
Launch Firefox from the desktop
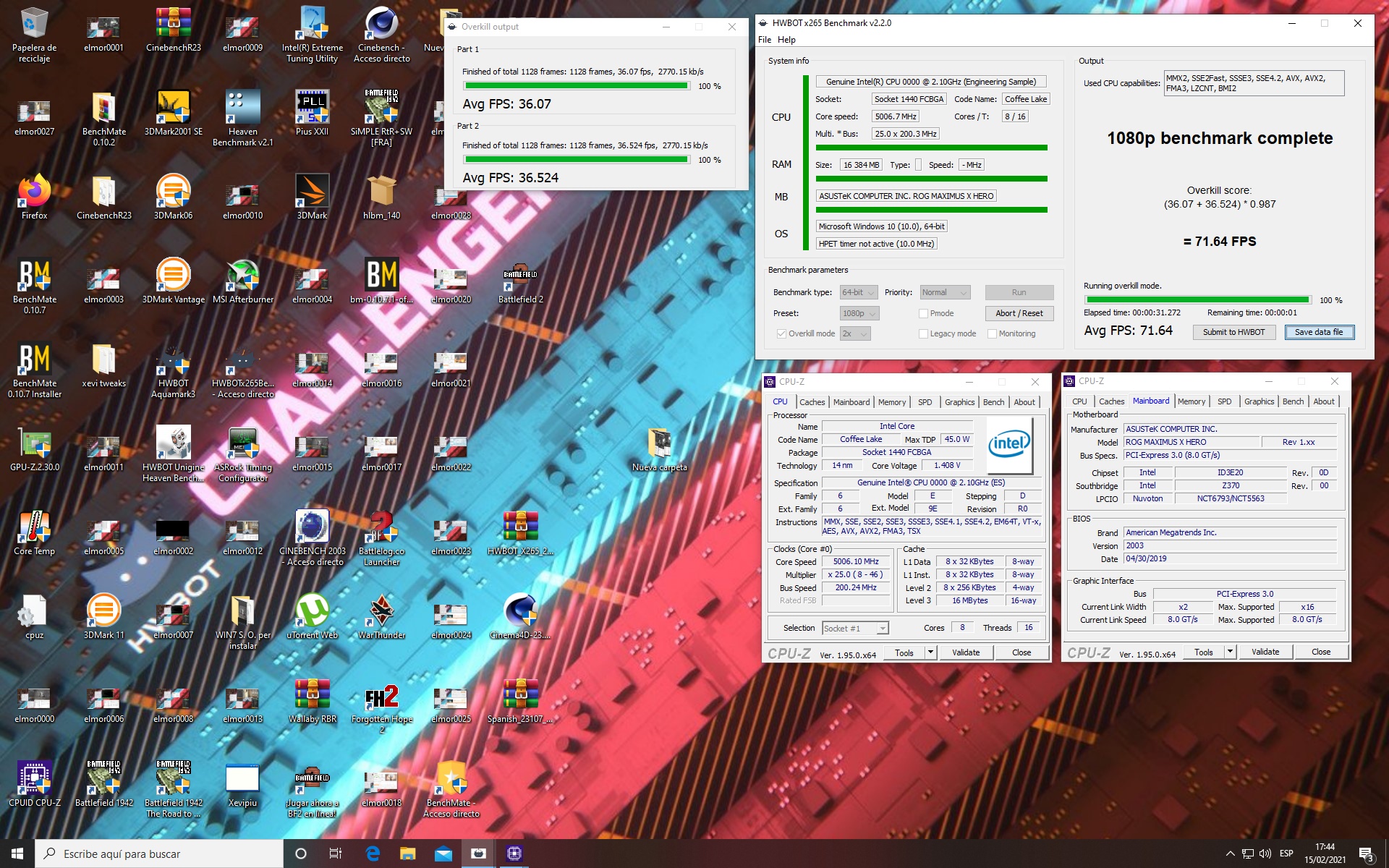34,197
